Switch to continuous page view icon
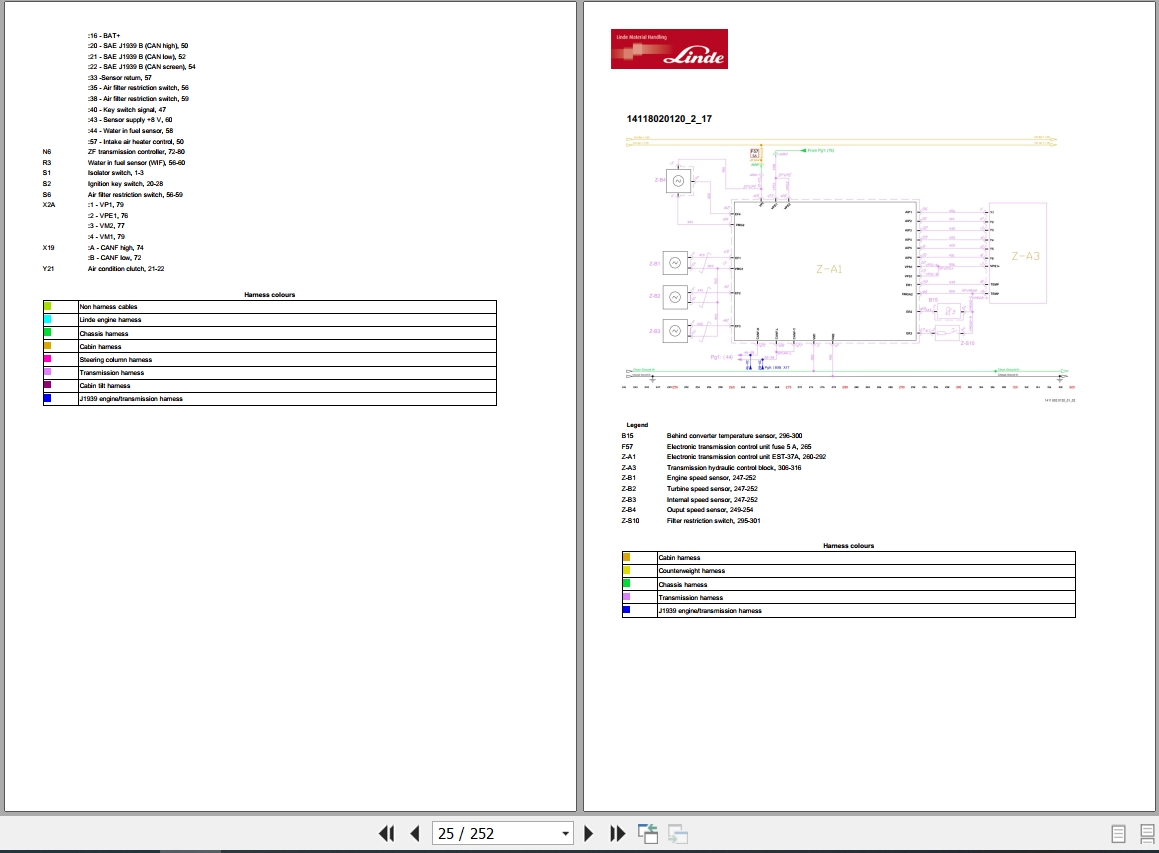Image resolution: width=1159 pixels, height=853 pixels. (x=1147, y=834)
